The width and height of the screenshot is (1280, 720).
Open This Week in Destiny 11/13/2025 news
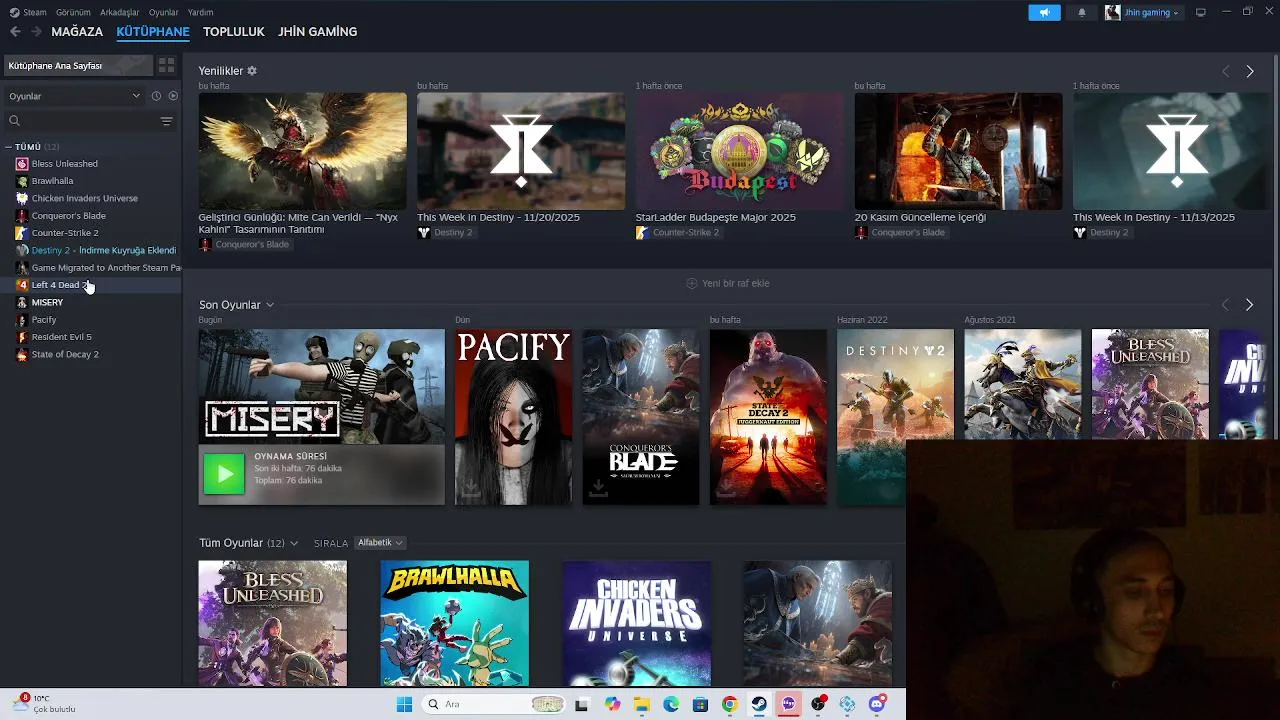pos(1171,151)
